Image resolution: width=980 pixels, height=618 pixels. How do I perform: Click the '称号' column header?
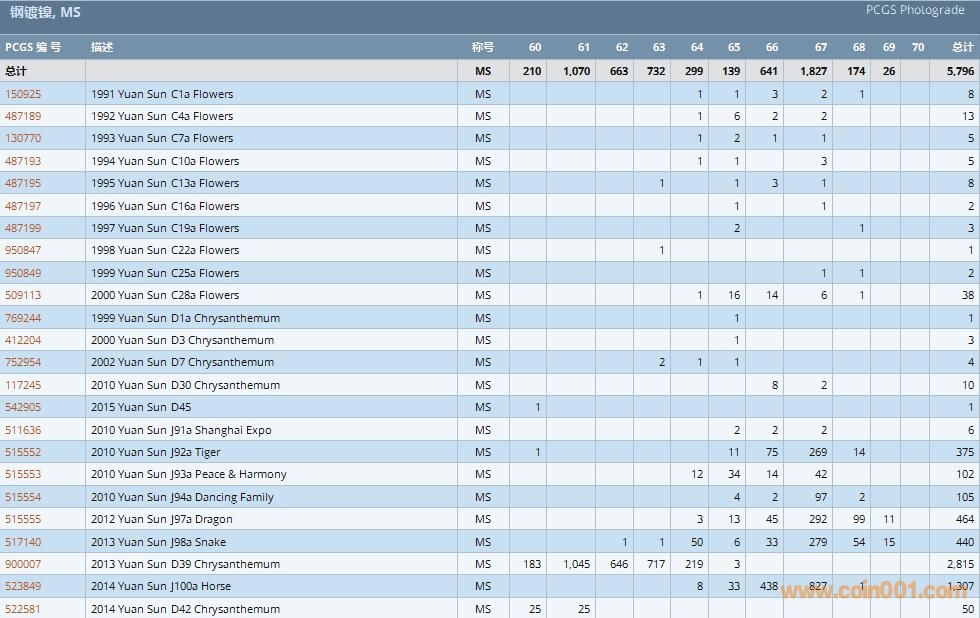(483, 47)
